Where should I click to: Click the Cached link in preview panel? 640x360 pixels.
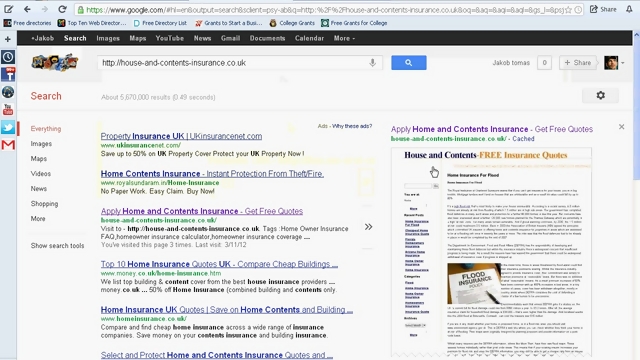coord(523,139)
